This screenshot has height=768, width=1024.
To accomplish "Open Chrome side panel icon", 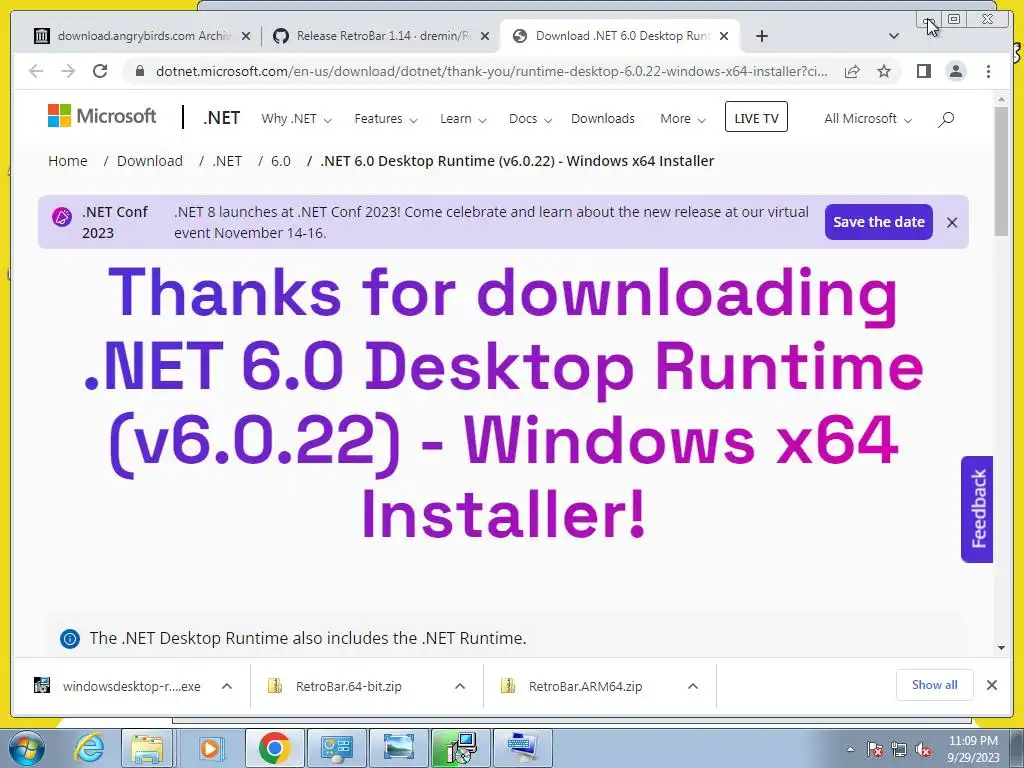I will (x=923, y=71).
